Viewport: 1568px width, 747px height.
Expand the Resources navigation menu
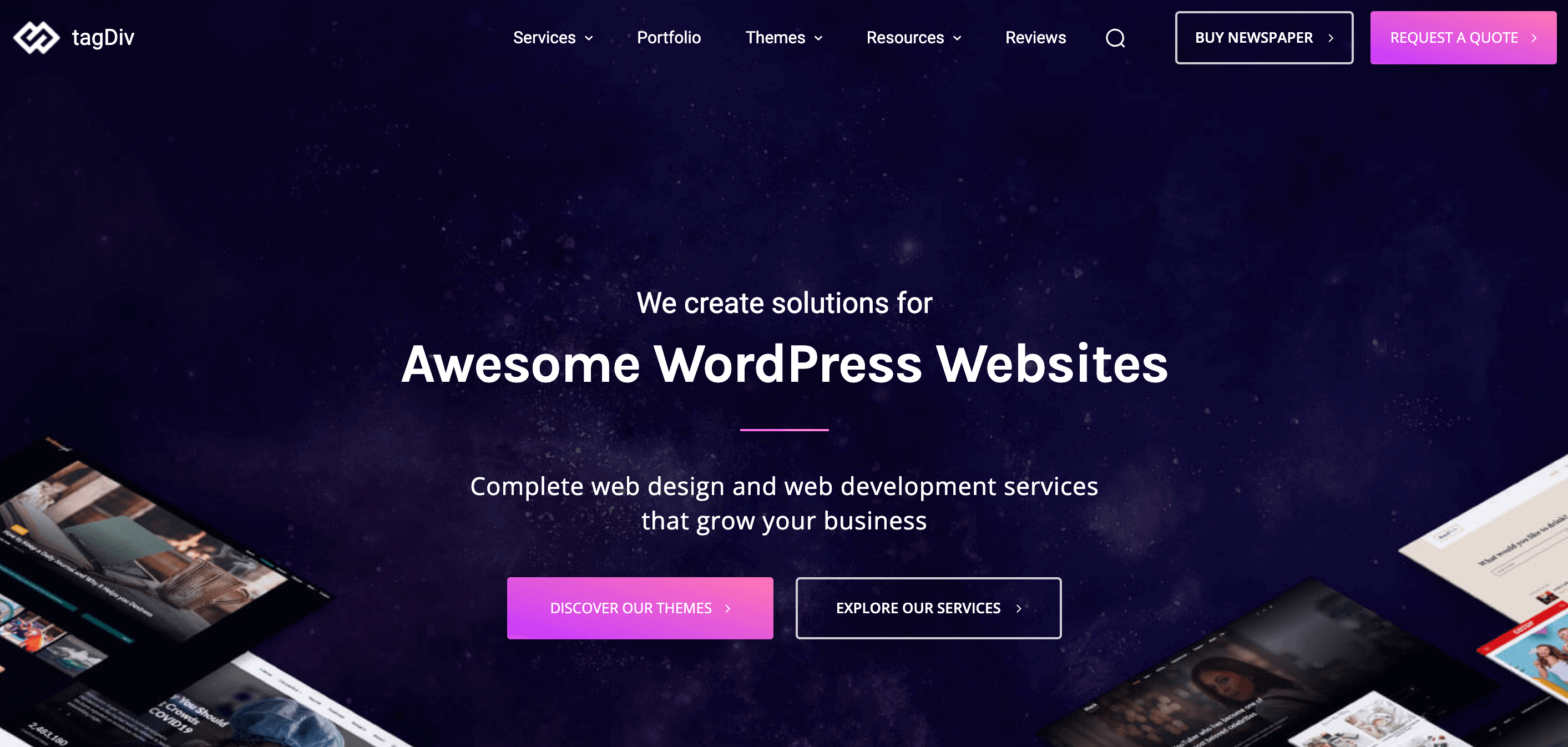[x=914, y=38]
